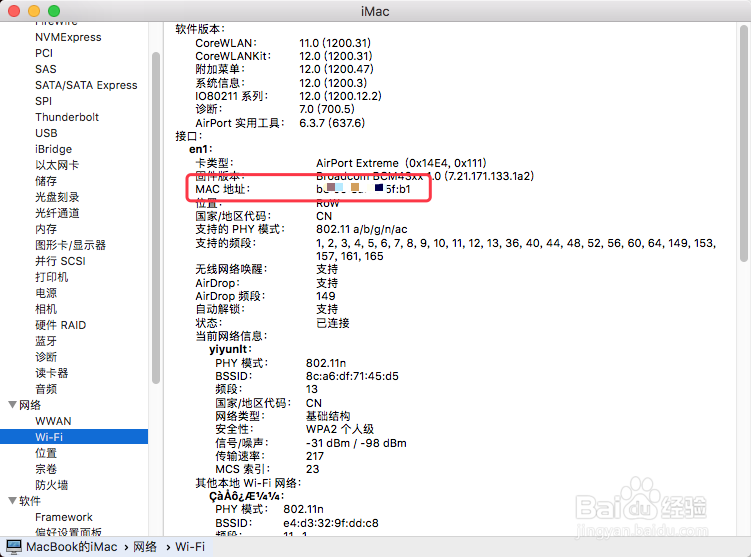The image size is (751, 557).
Task: Click the en1 interface heading
Action: click(201, 149)
